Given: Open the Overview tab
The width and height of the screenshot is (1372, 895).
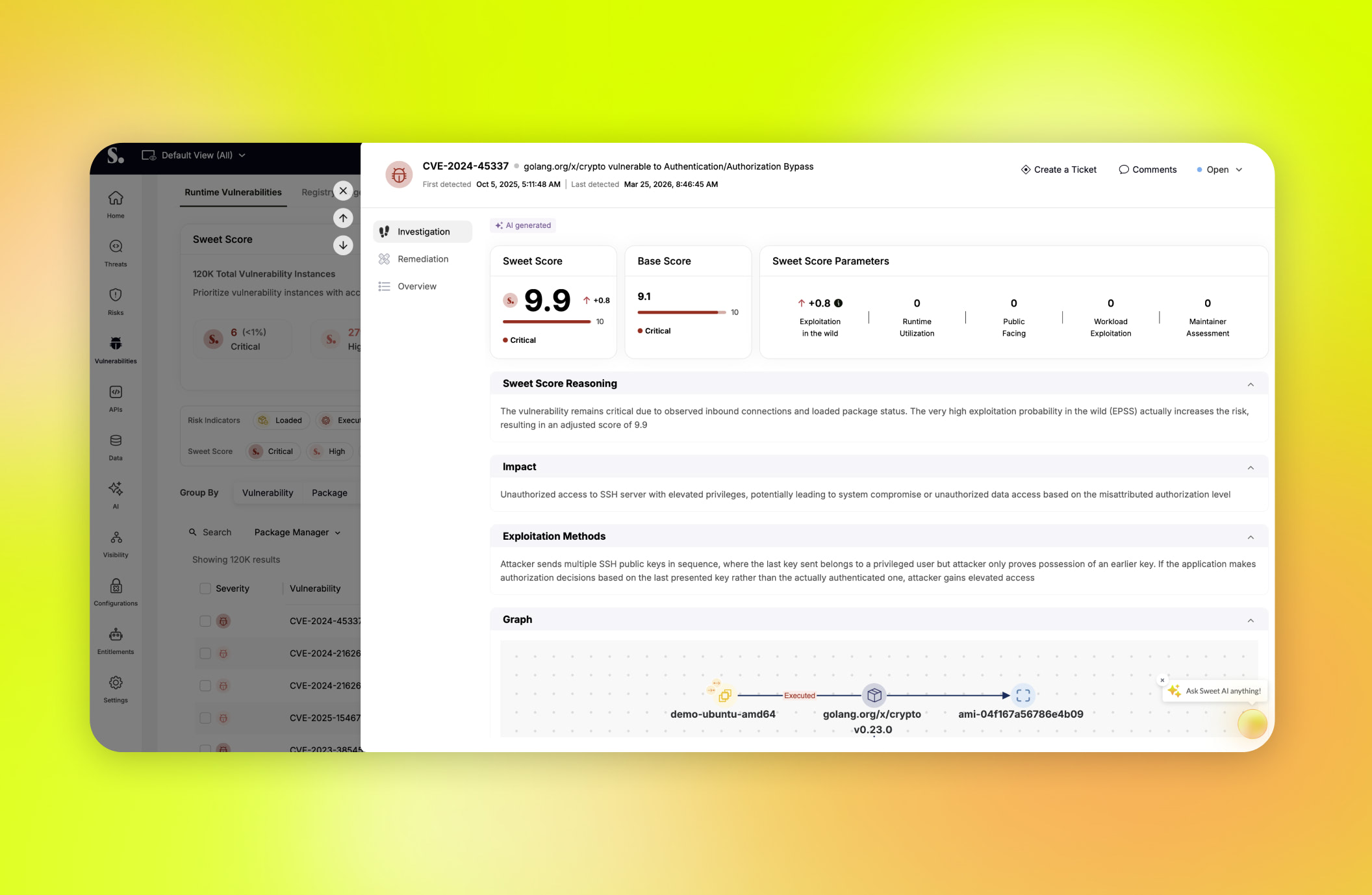Looking at the screenshot, I should [x=416, y=286].
